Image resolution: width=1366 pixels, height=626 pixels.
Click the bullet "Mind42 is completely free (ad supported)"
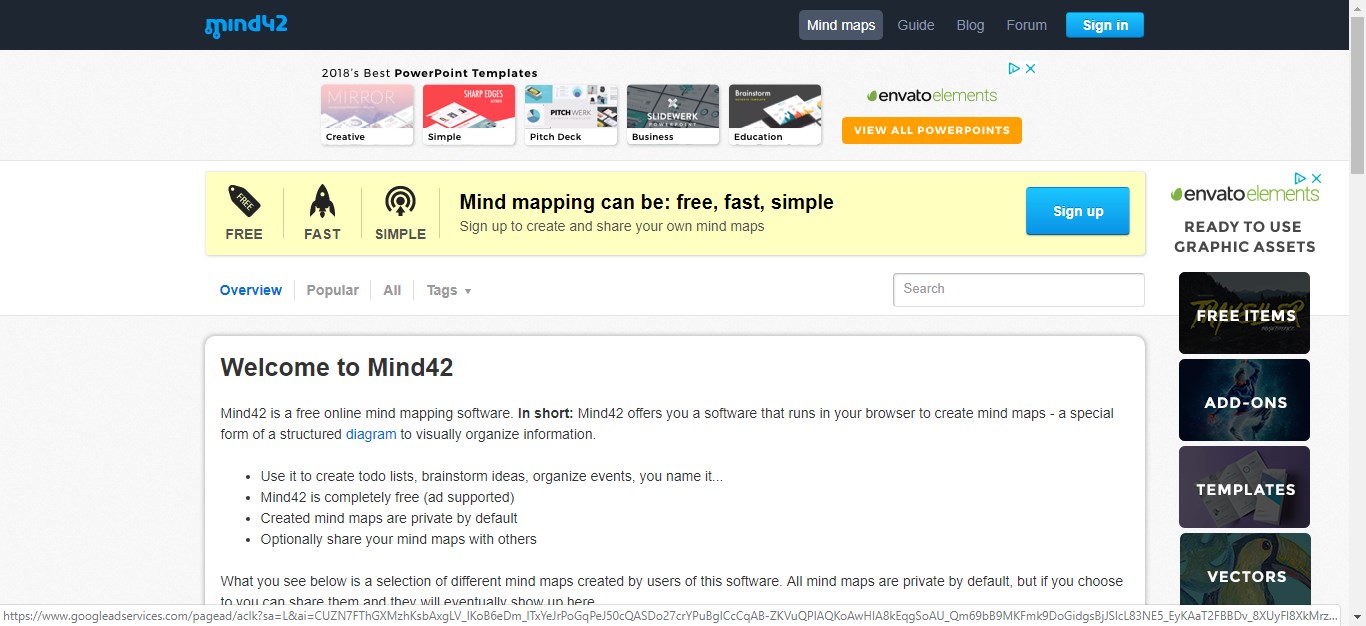pyautogui.click(x=387, y=497)
